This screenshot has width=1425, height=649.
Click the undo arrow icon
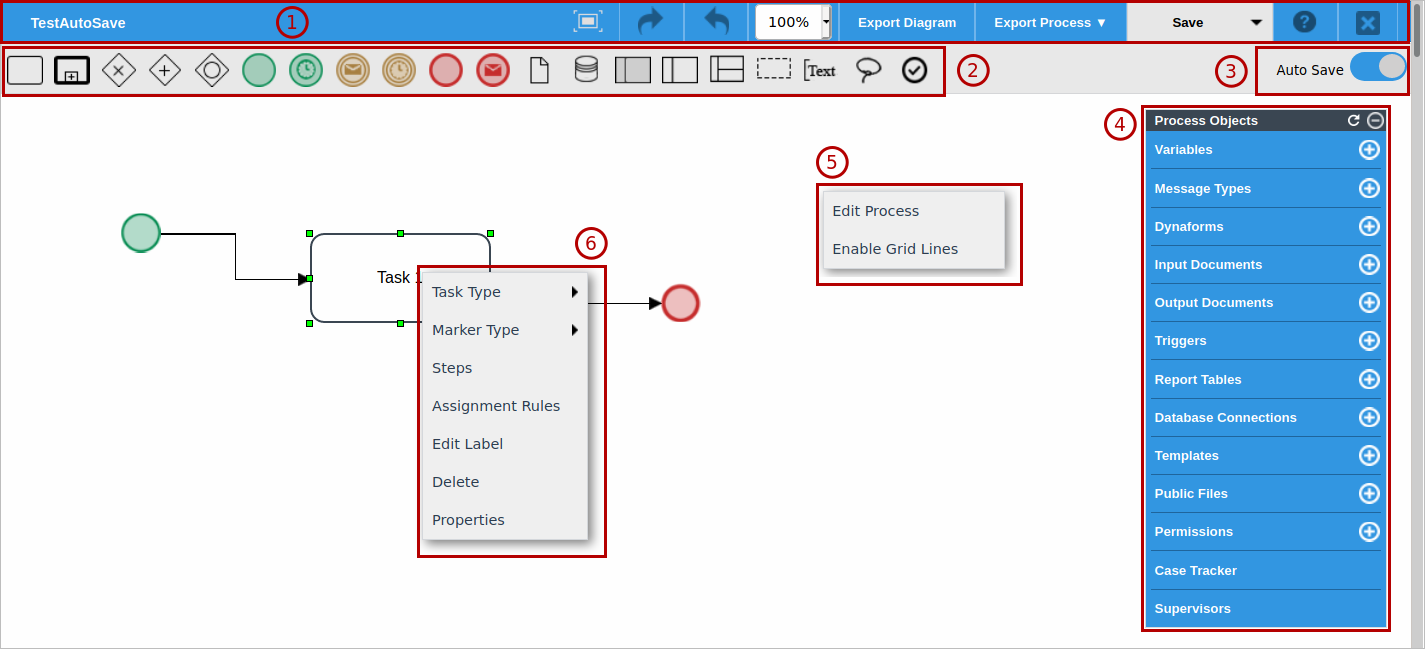coord(716,22)
